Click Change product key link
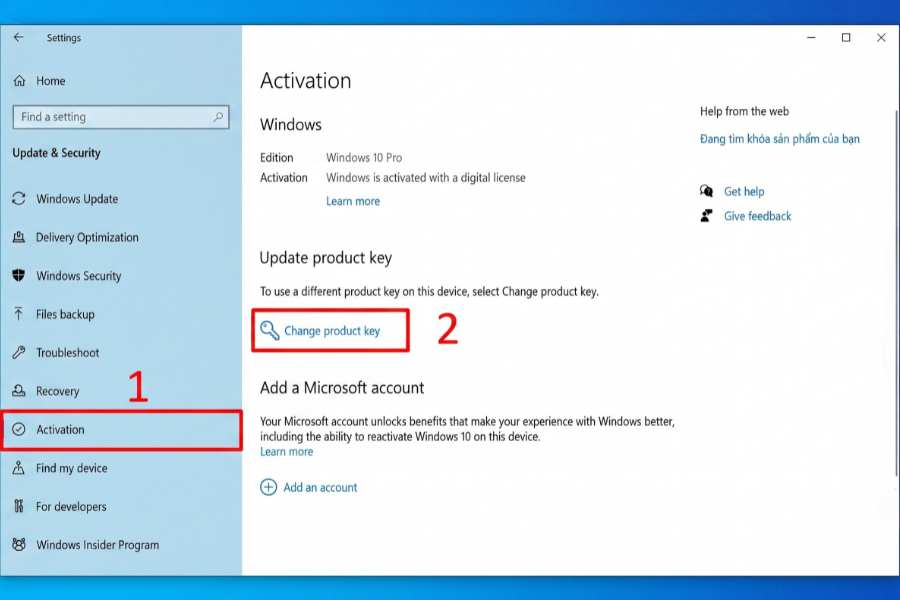Viewport: 900px width, 600px height. [x=332, y=331]
